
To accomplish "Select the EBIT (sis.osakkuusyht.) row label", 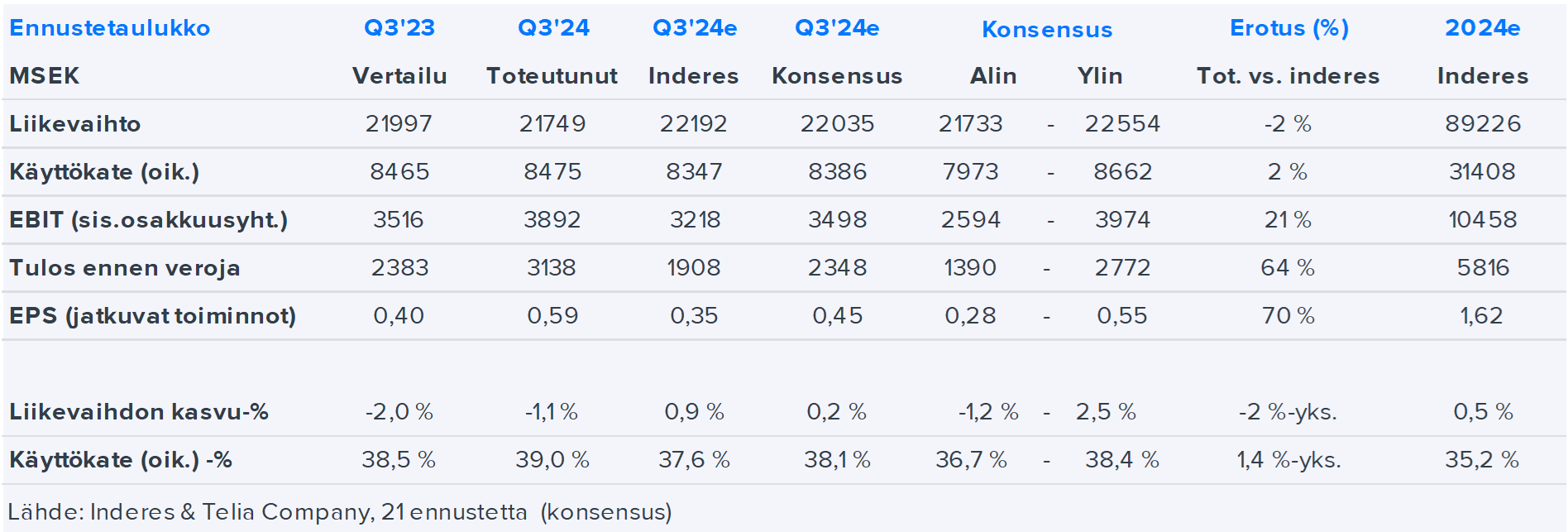I will [x=148, y=220].
